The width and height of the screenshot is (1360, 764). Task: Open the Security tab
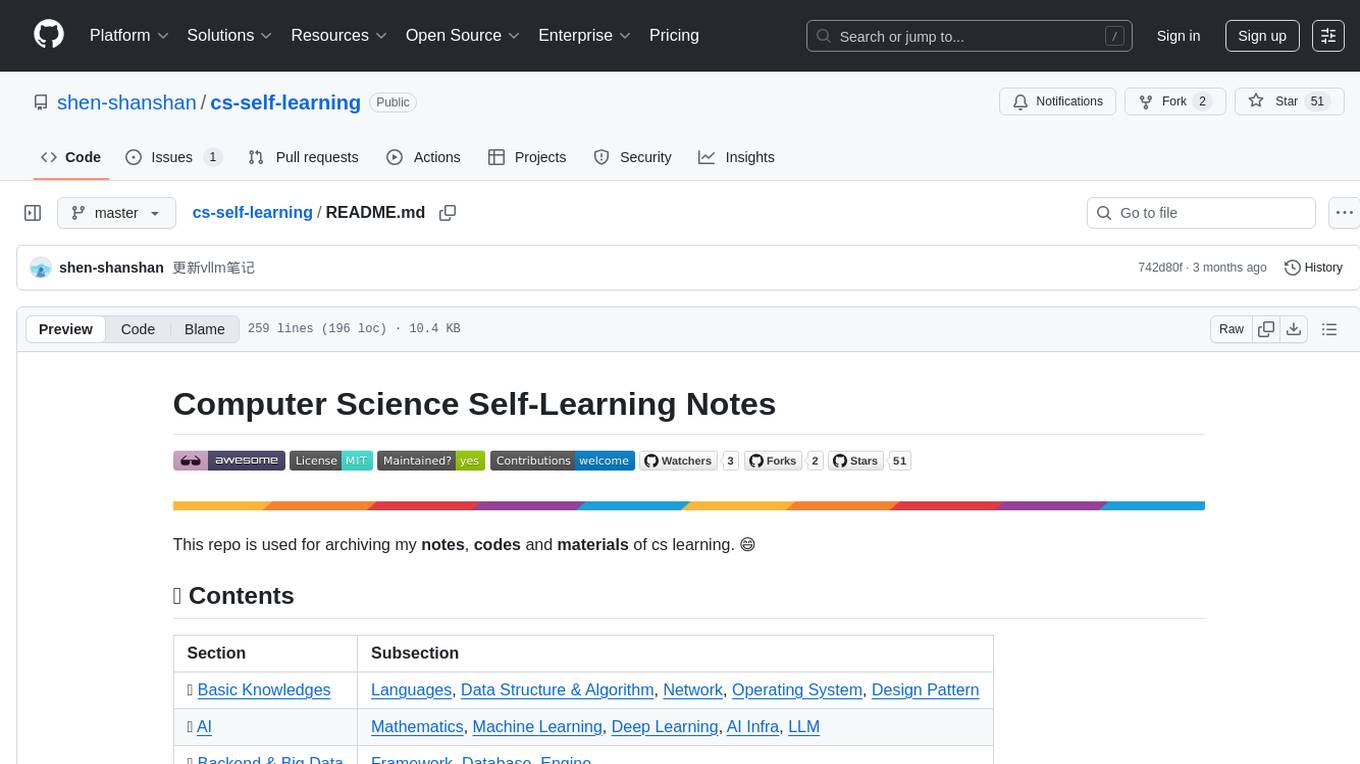click(x=632, y=157)
